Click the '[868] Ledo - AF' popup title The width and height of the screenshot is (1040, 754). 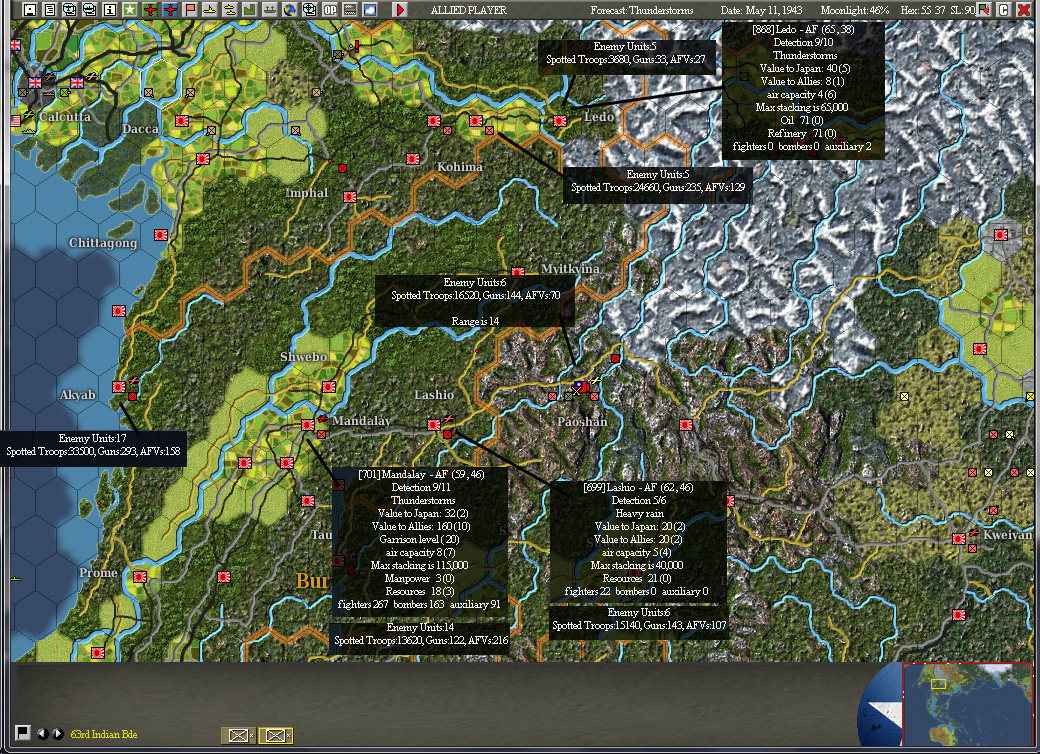tap(803, 29)
